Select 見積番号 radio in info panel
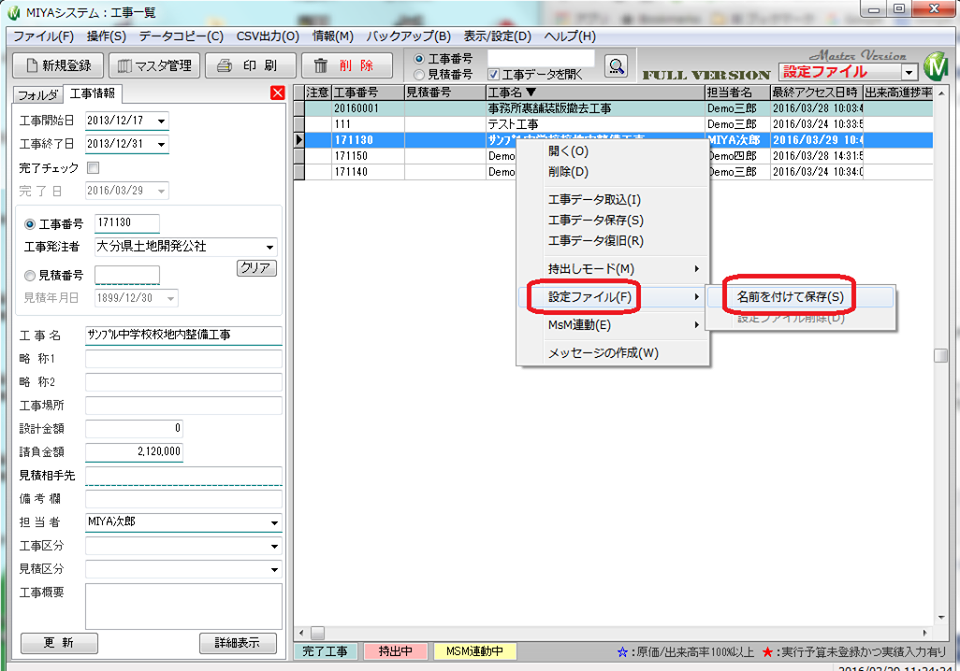The height and width of the screenshot is (671, 960). coord(29,276)
